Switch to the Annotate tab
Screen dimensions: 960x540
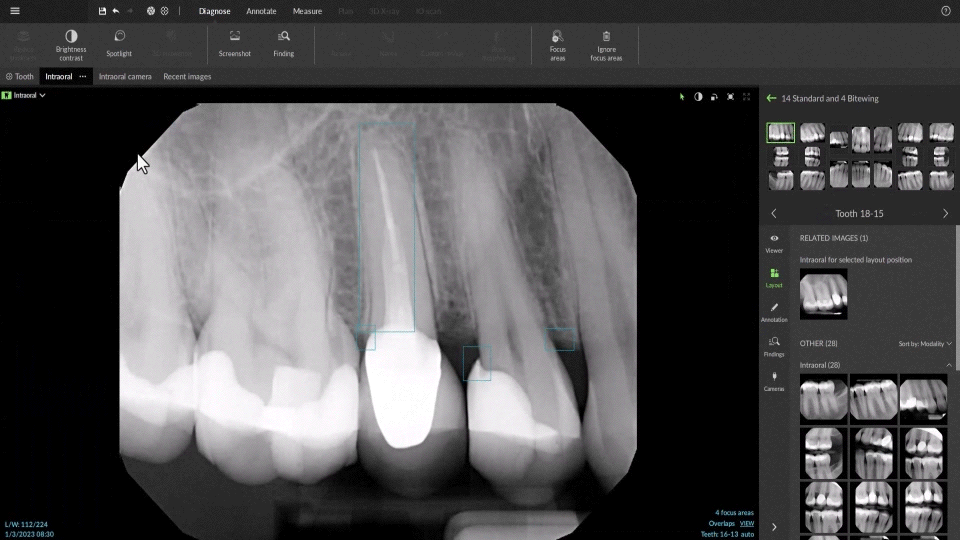point(261,11)
